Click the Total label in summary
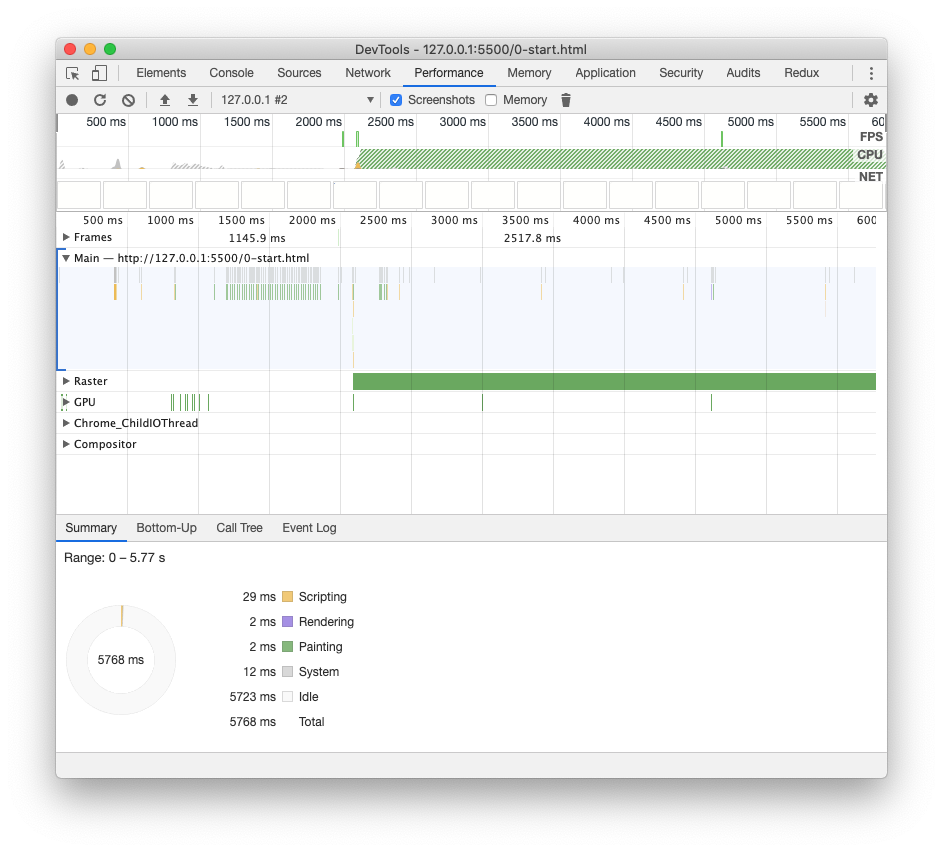The width and height of the screenshot is (943, 852). (312, 722)
